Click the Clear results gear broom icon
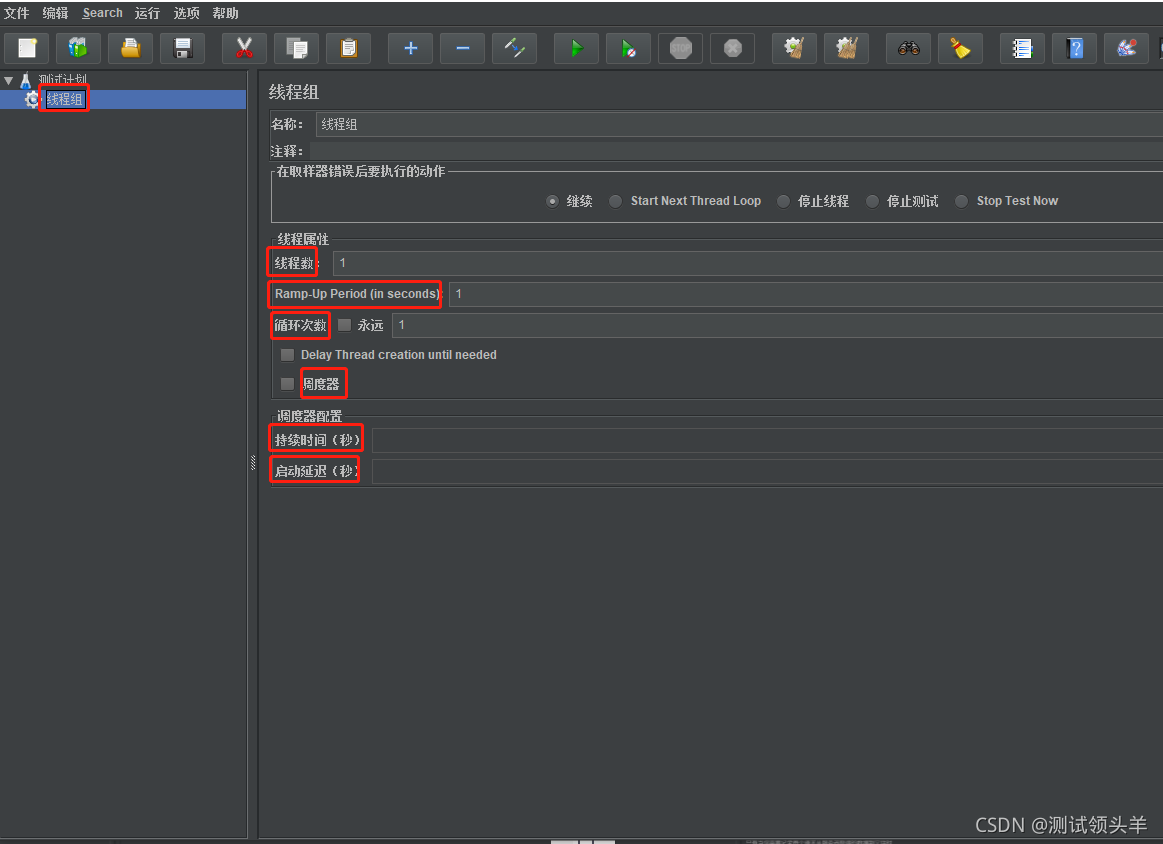The image size is (1163, 844). (794, 48)
